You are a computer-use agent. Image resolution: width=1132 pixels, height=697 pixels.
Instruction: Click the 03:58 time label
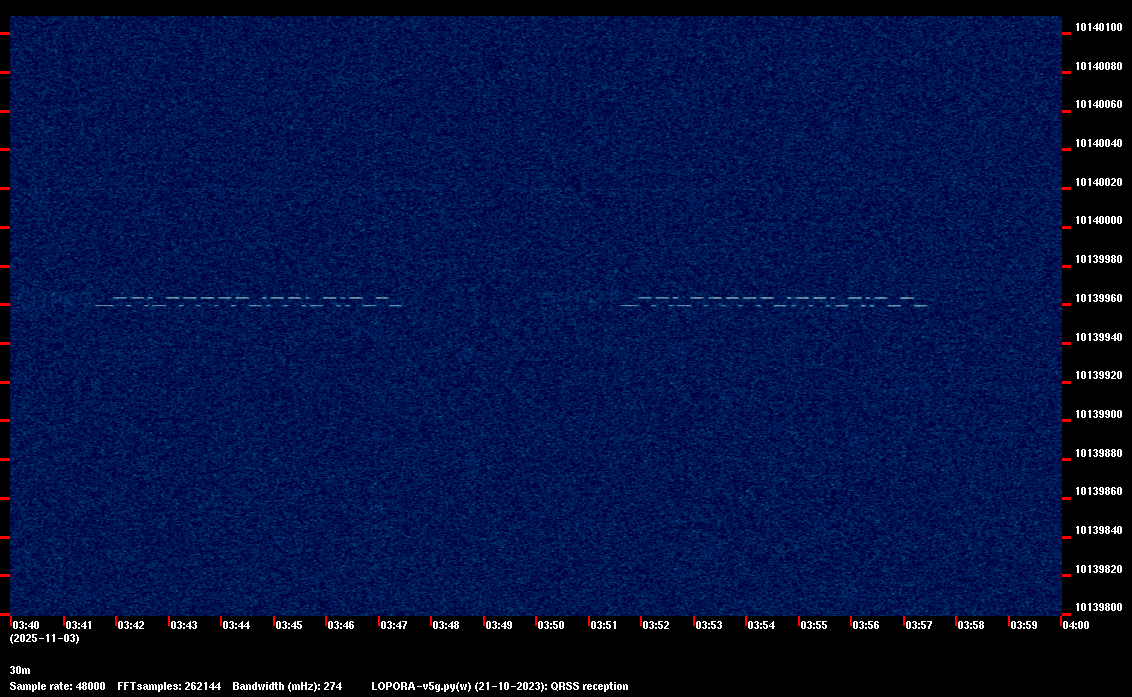(x=971, y=625)
